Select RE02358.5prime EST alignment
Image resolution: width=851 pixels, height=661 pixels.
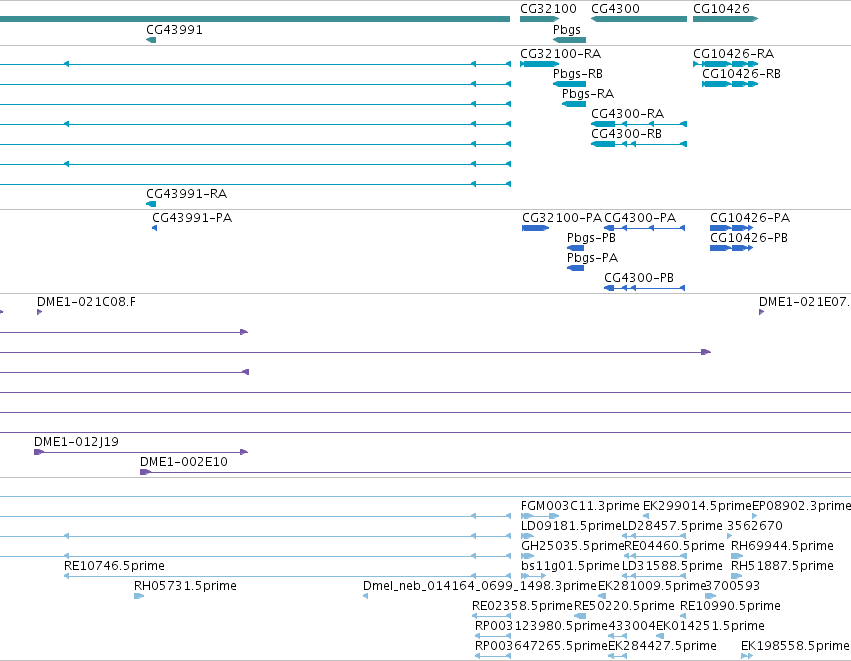[x=491, y=616]
